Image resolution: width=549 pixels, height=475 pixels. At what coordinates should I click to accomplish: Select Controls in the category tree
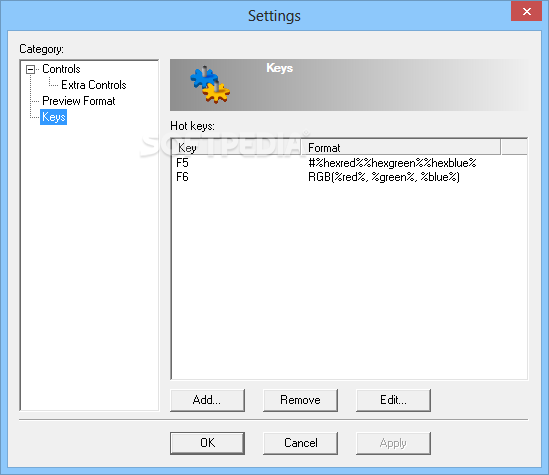coord(61,69)
